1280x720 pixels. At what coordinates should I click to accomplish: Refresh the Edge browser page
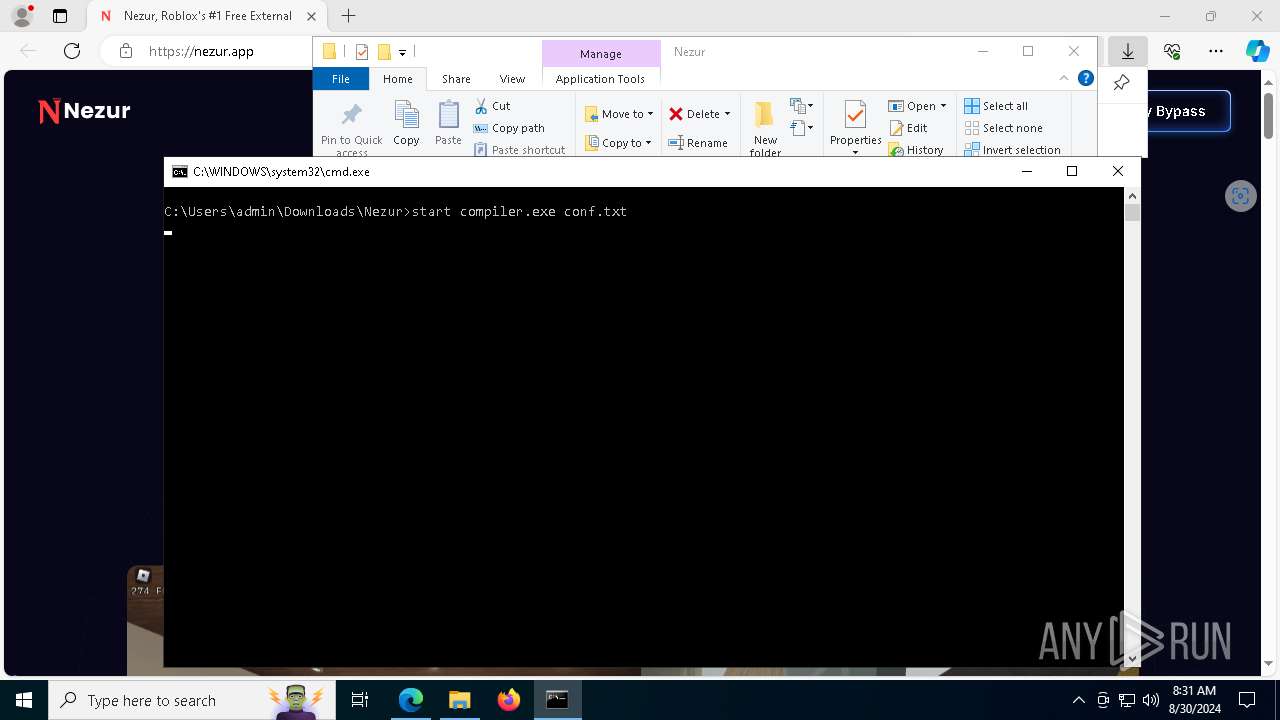point(72,51)
